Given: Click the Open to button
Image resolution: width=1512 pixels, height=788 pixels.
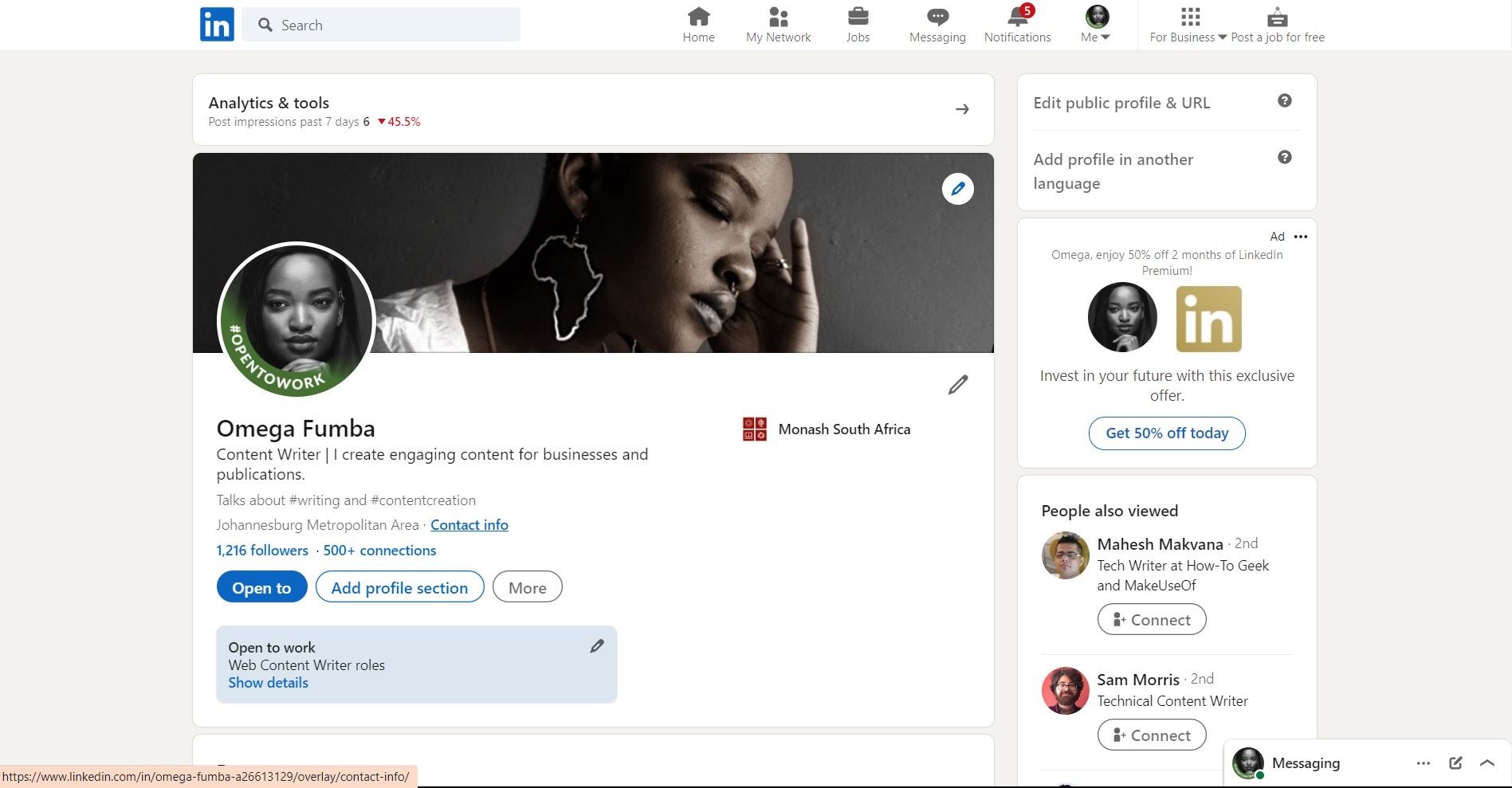Looking at the screenshot, I should pos(261,587).
